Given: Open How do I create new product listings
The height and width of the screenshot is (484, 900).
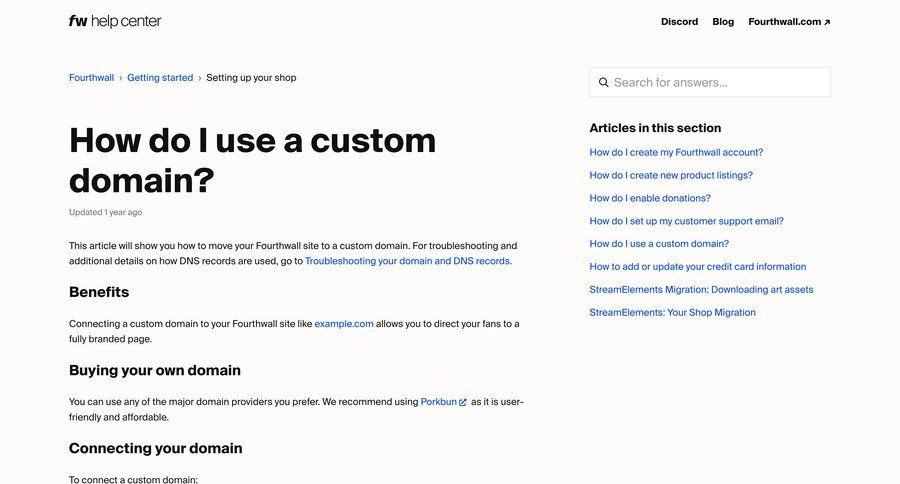Looking at the screenshot, I should 671,175.
